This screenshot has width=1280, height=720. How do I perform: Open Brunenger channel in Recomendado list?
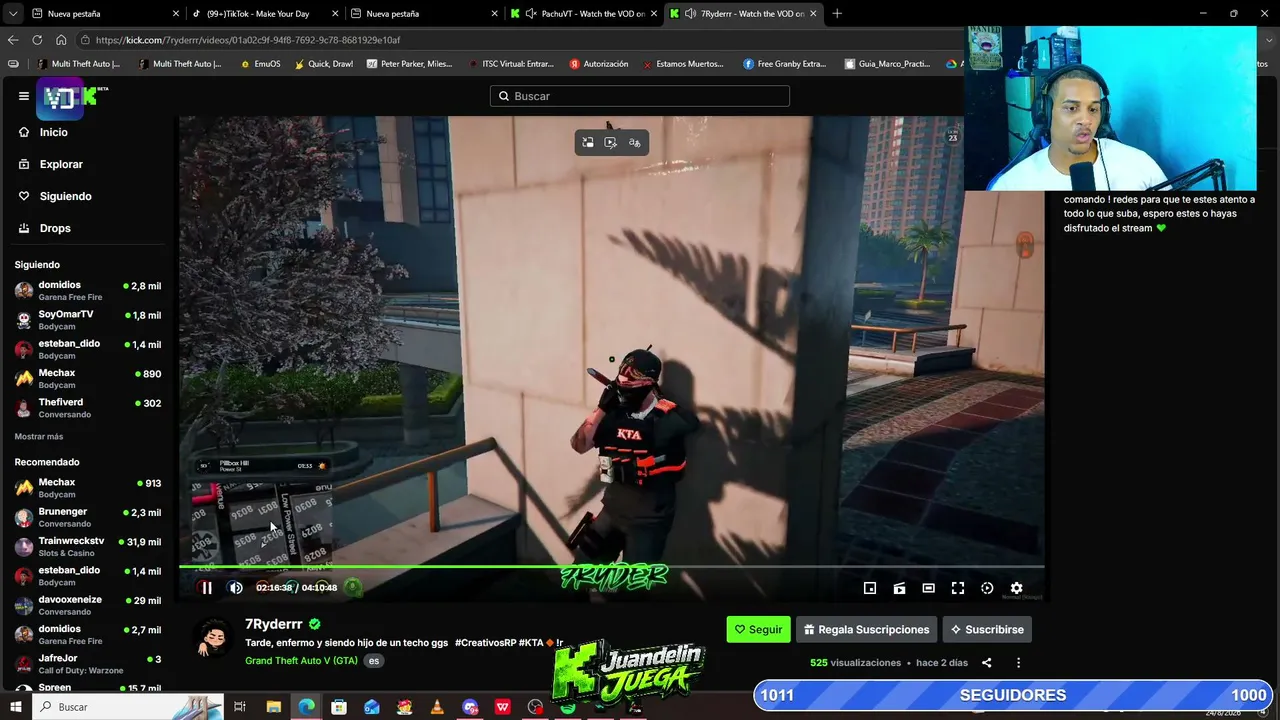88,517
